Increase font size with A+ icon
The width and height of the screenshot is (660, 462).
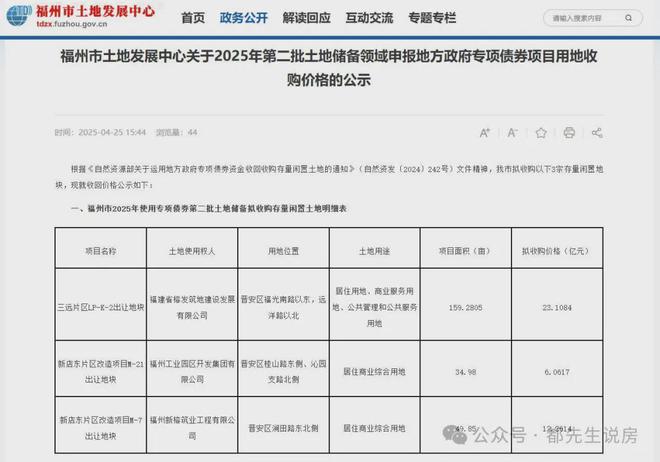tap(484, 133)
